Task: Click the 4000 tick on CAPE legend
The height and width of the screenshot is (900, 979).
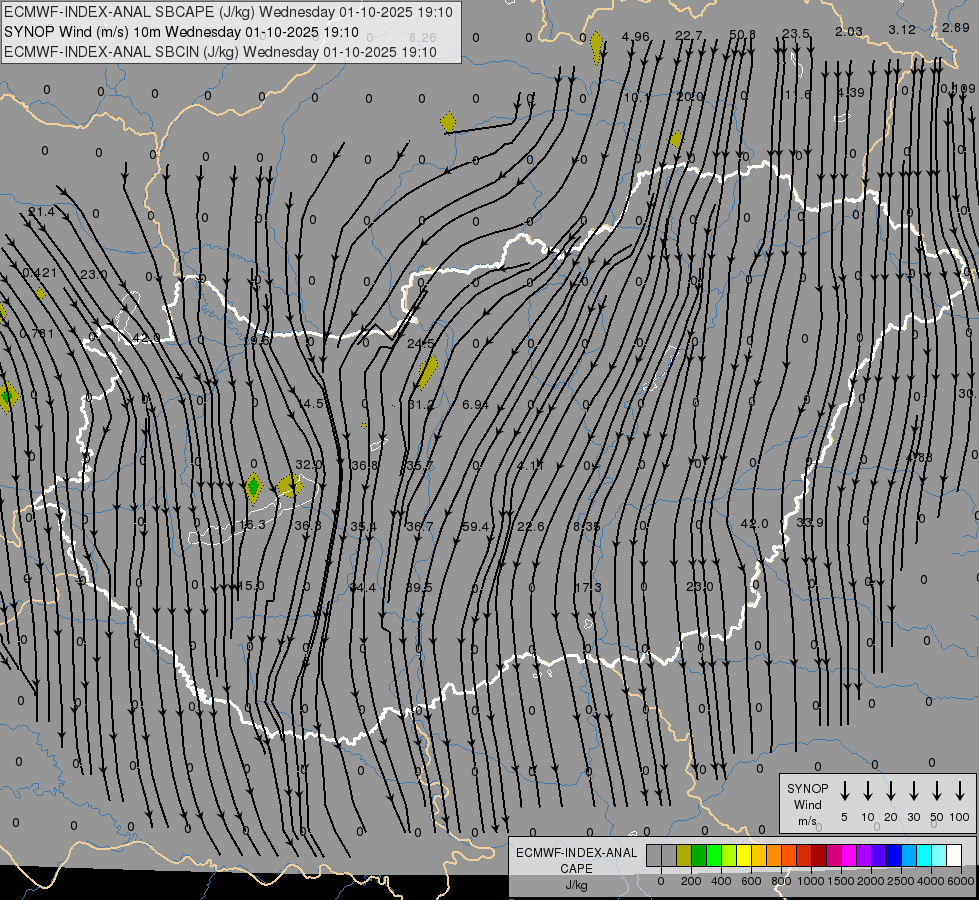Action: click(x=930, y=881)
